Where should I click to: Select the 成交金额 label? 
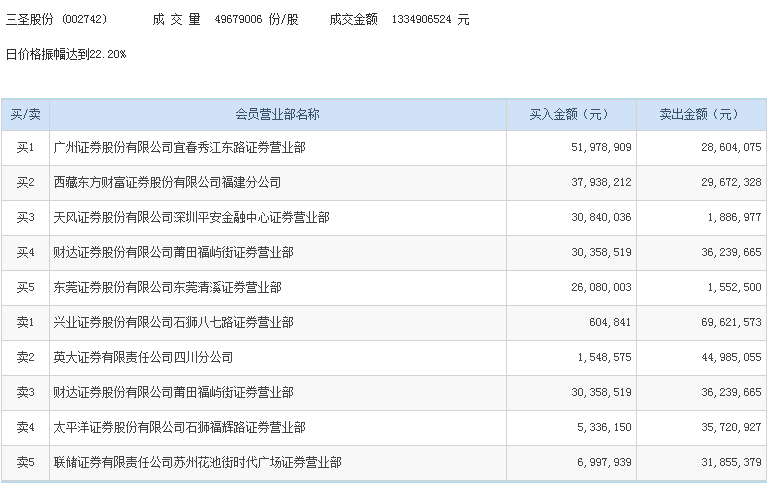[x=353, y=19]
